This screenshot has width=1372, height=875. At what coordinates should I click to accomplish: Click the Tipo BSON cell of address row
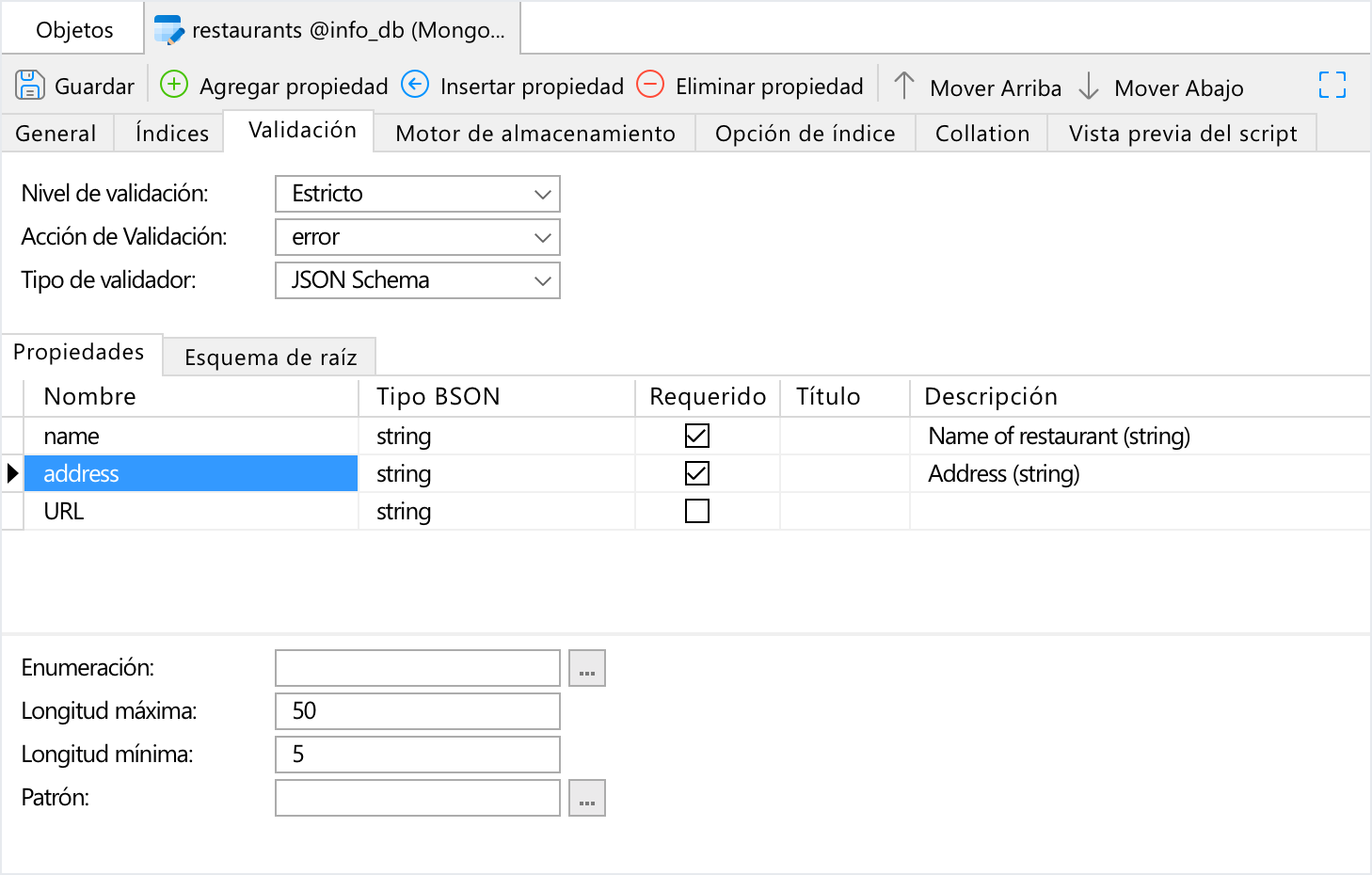tap(497, 473)
